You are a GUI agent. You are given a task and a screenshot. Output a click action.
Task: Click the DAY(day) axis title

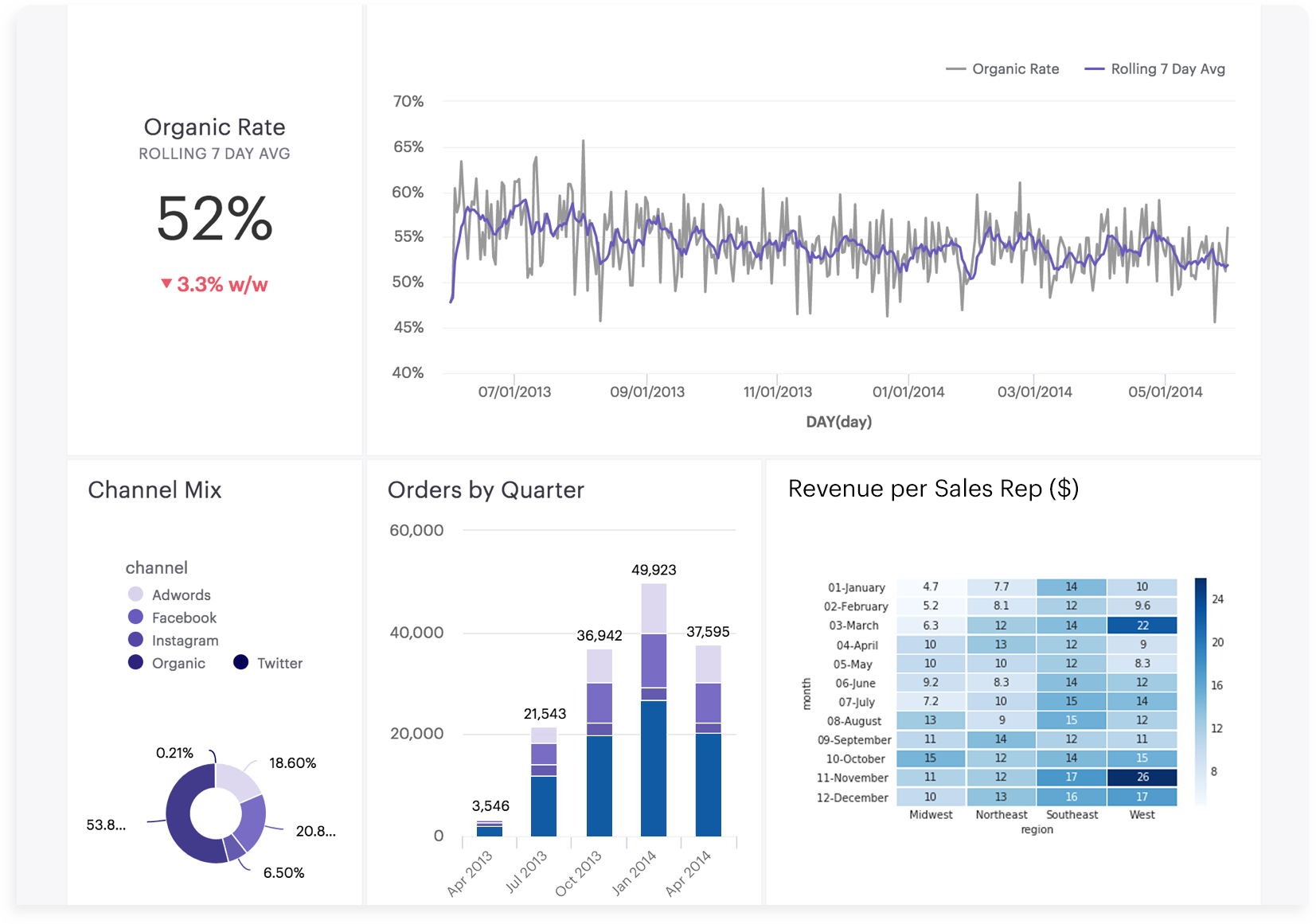point(839,422)
